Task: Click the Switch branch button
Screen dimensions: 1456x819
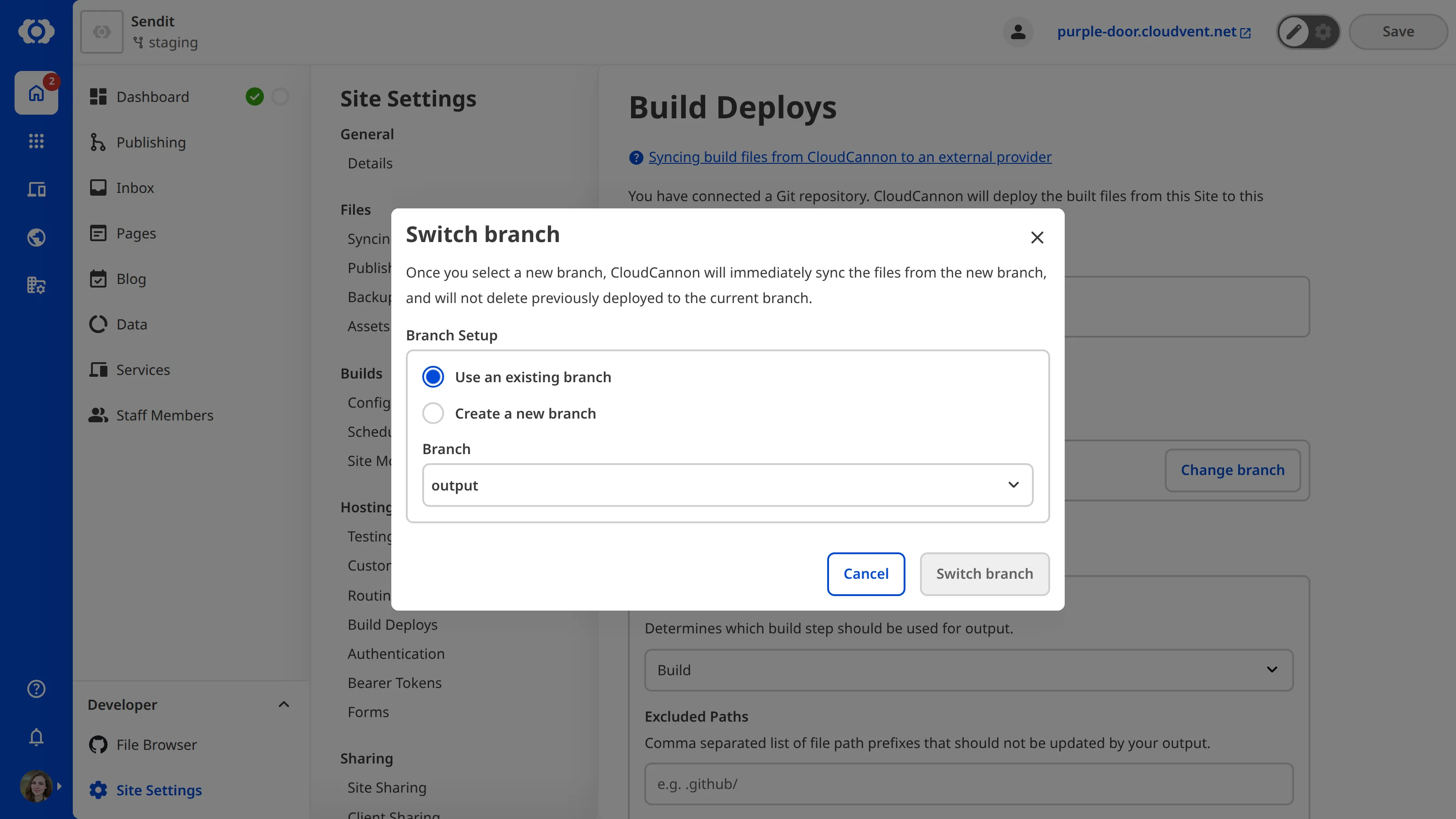Action: [x=984, y=574]
